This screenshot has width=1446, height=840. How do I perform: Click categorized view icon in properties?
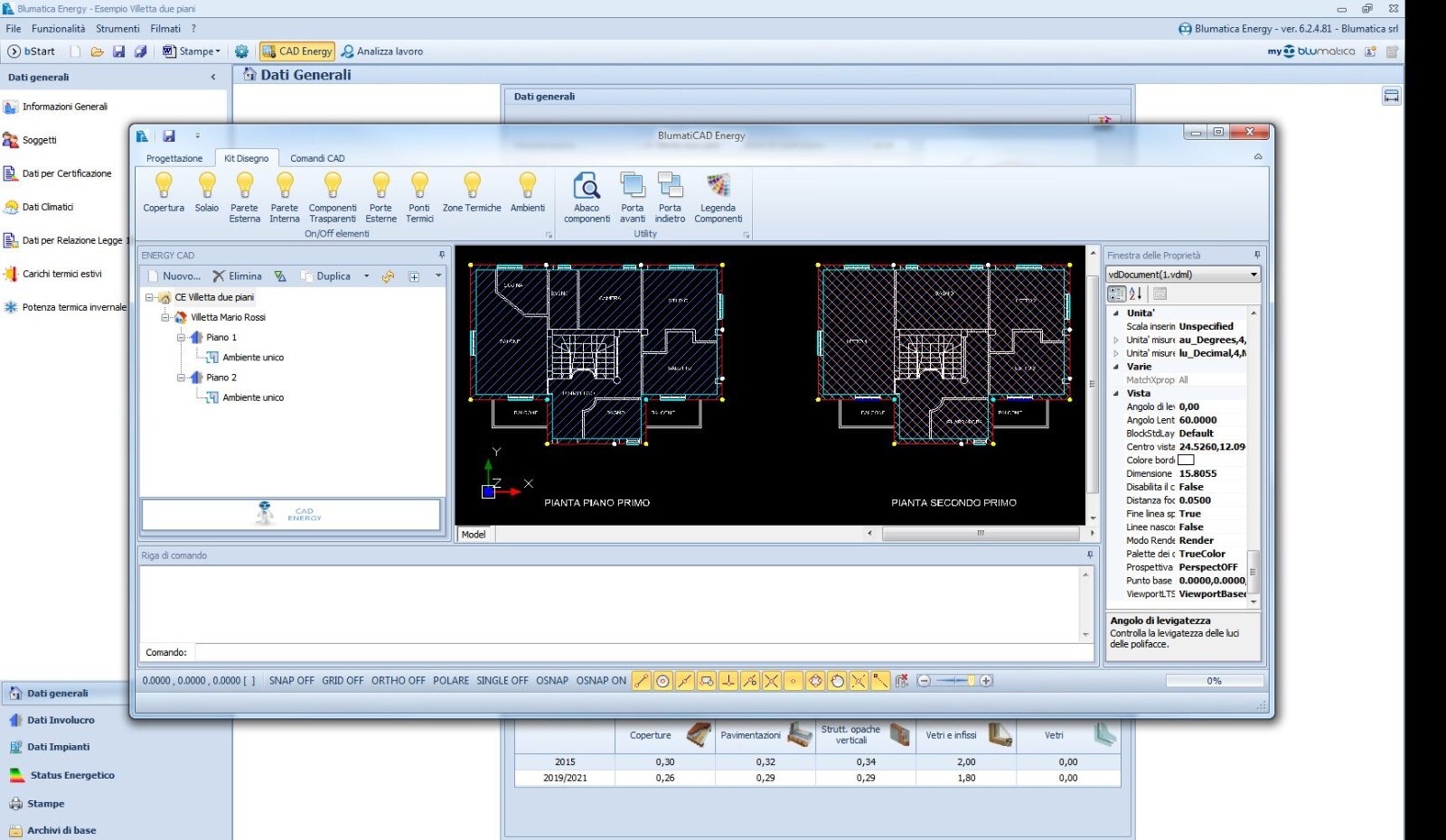coord(1117,294)
